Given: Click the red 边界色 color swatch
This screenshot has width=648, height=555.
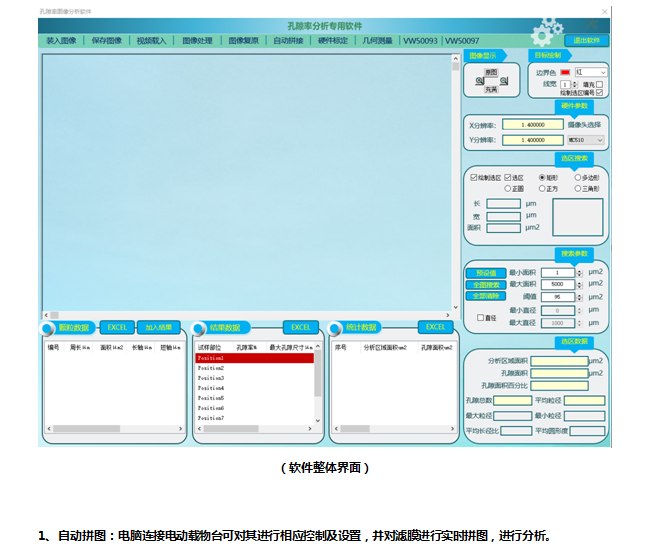Looking at the screenshot, I should 566,73.
